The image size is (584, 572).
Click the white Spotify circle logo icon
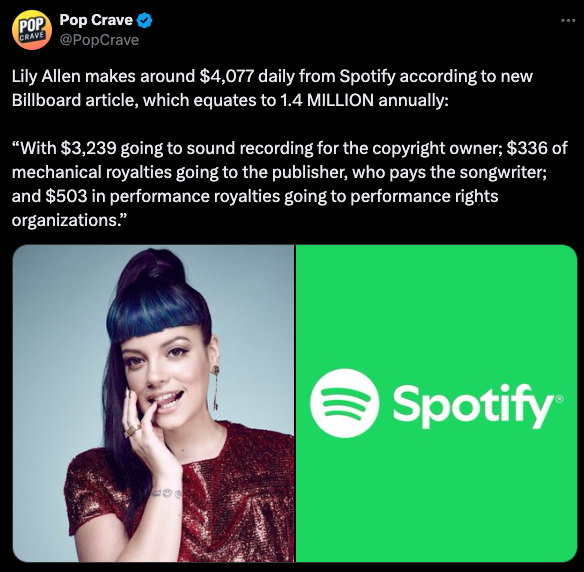pyautogui.click(x=345, y=403)
